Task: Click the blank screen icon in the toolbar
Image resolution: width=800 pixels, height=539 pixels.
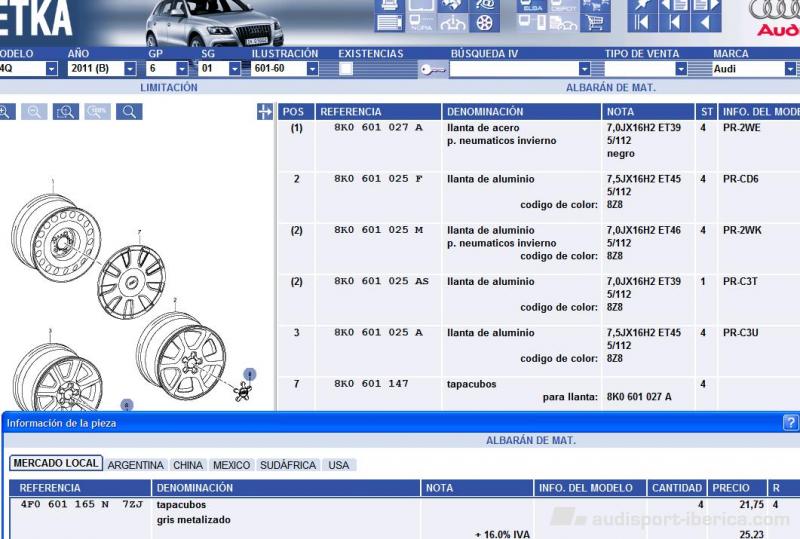Action: click(x=421, y=5)
